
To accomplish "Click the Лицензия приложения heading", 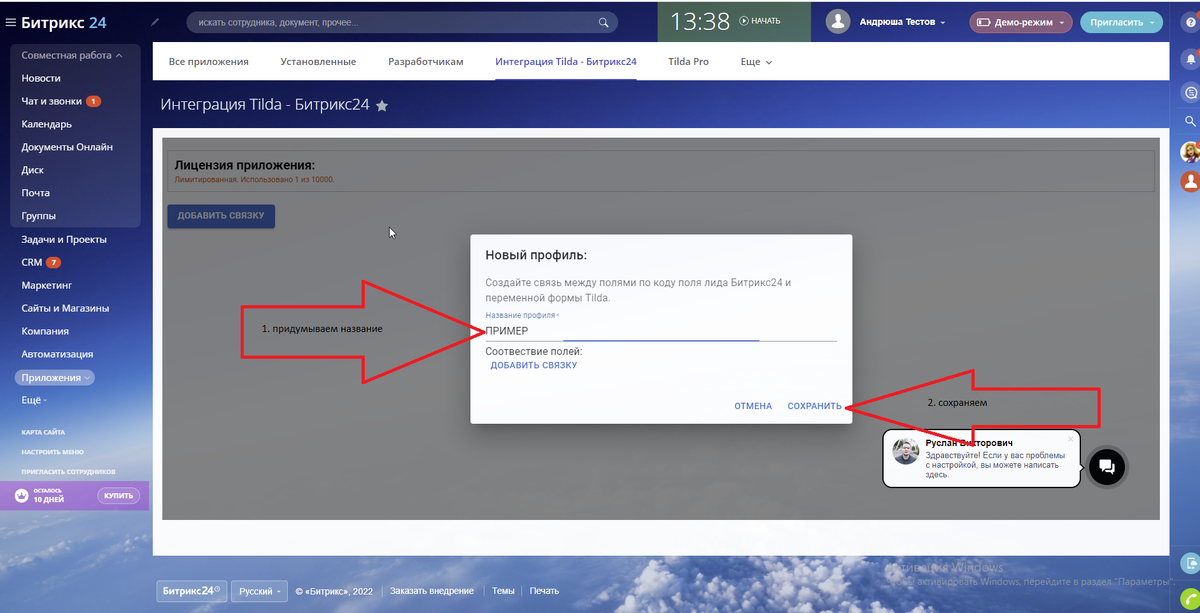I will pos(245,165).
